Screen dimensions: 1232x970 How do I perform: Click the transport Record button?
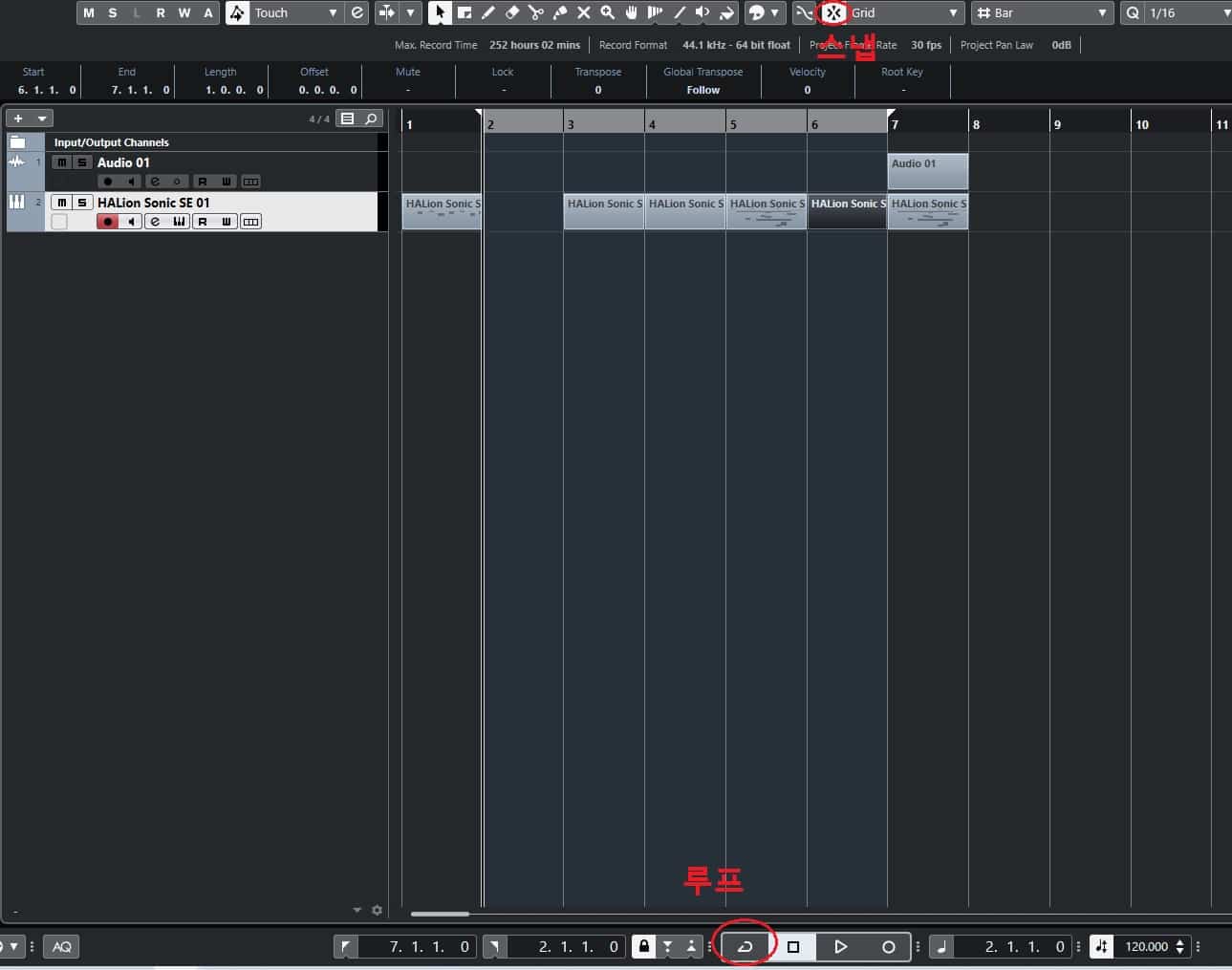coord(889,946)
